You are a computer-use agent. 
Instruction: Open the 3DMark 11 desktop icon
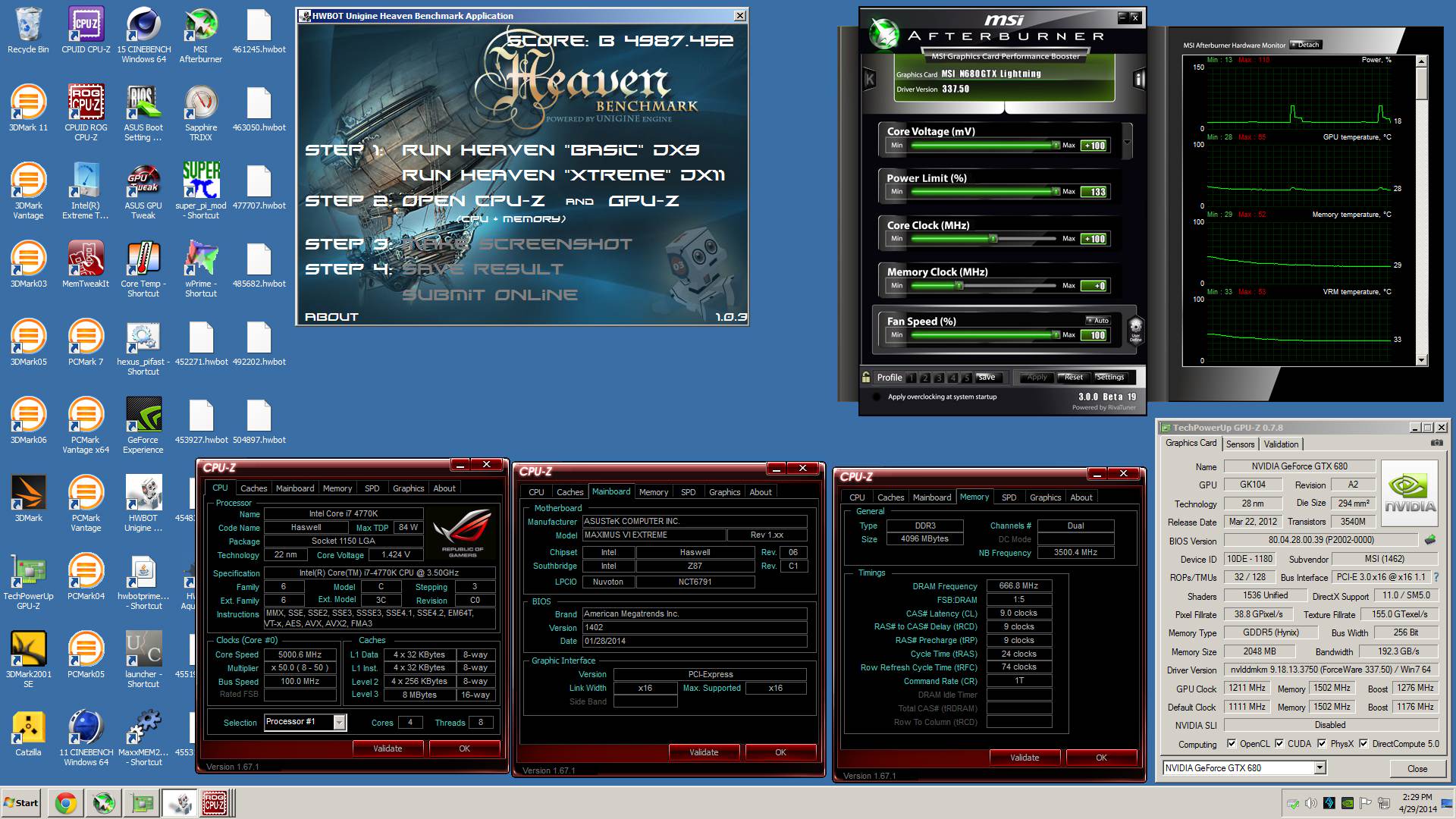(28, 108)
